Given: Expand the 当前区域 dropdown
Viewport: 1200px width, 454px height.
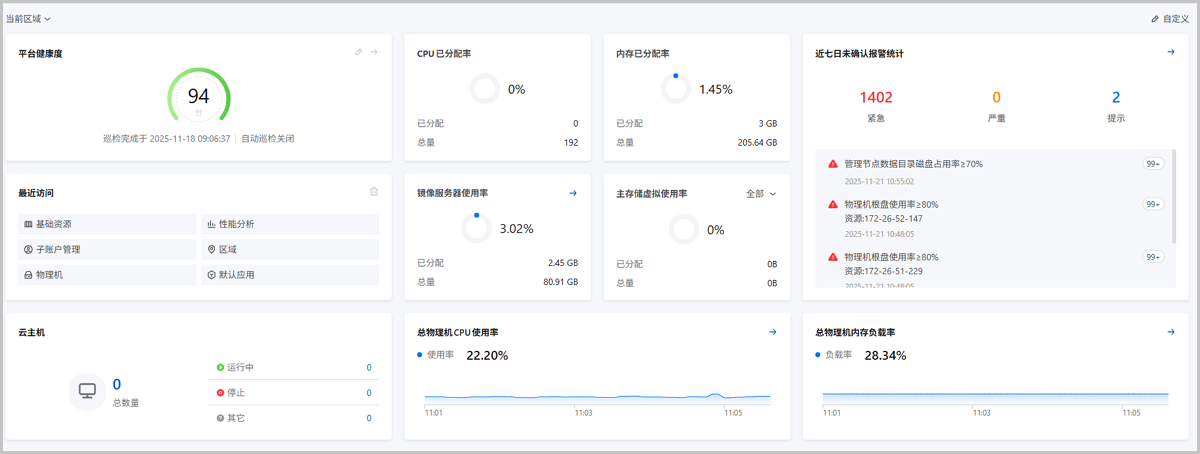Looking at the screenshot, I should (x=28, y=19).
